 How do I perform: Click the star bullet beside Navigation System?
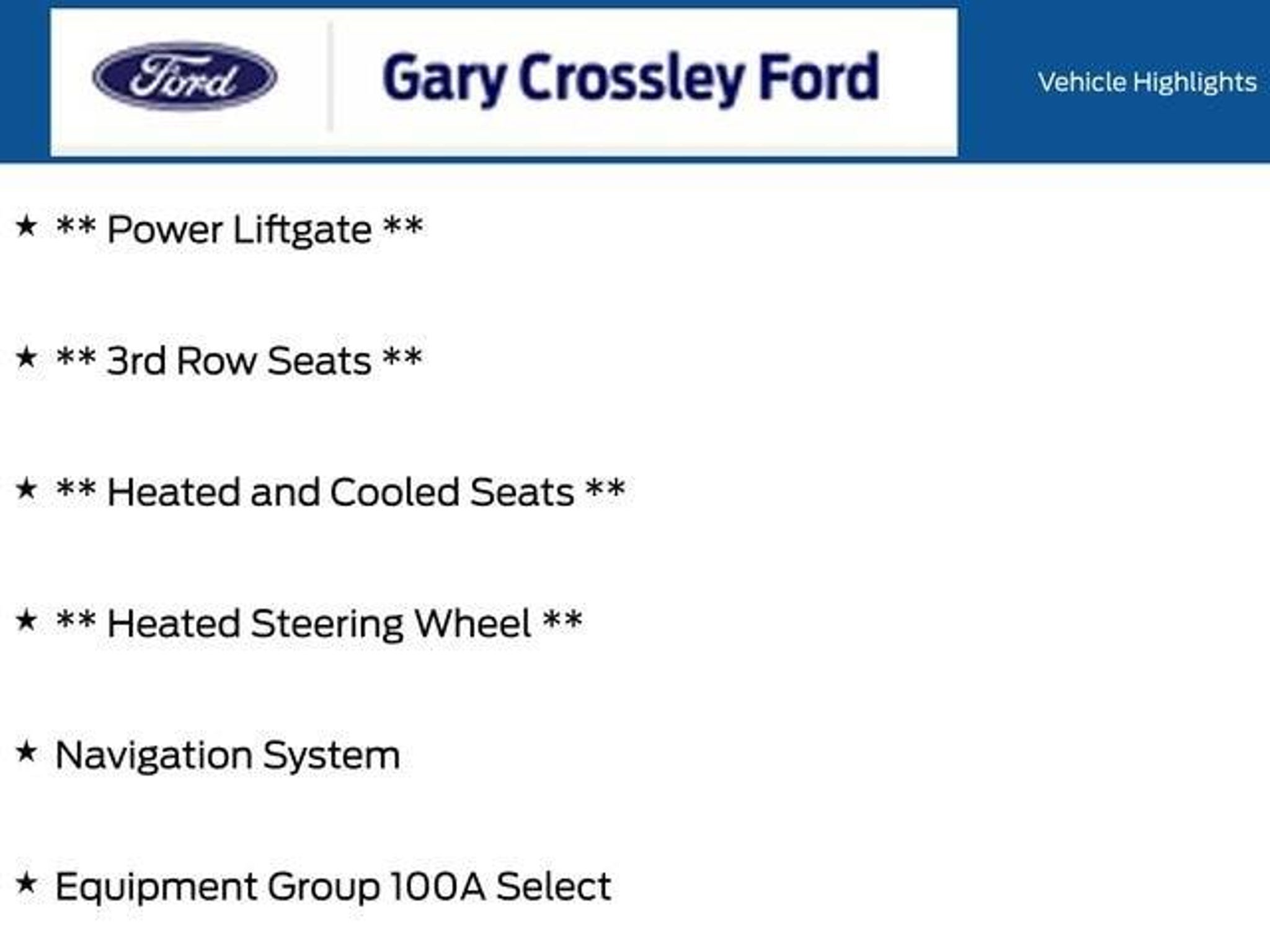27,752
